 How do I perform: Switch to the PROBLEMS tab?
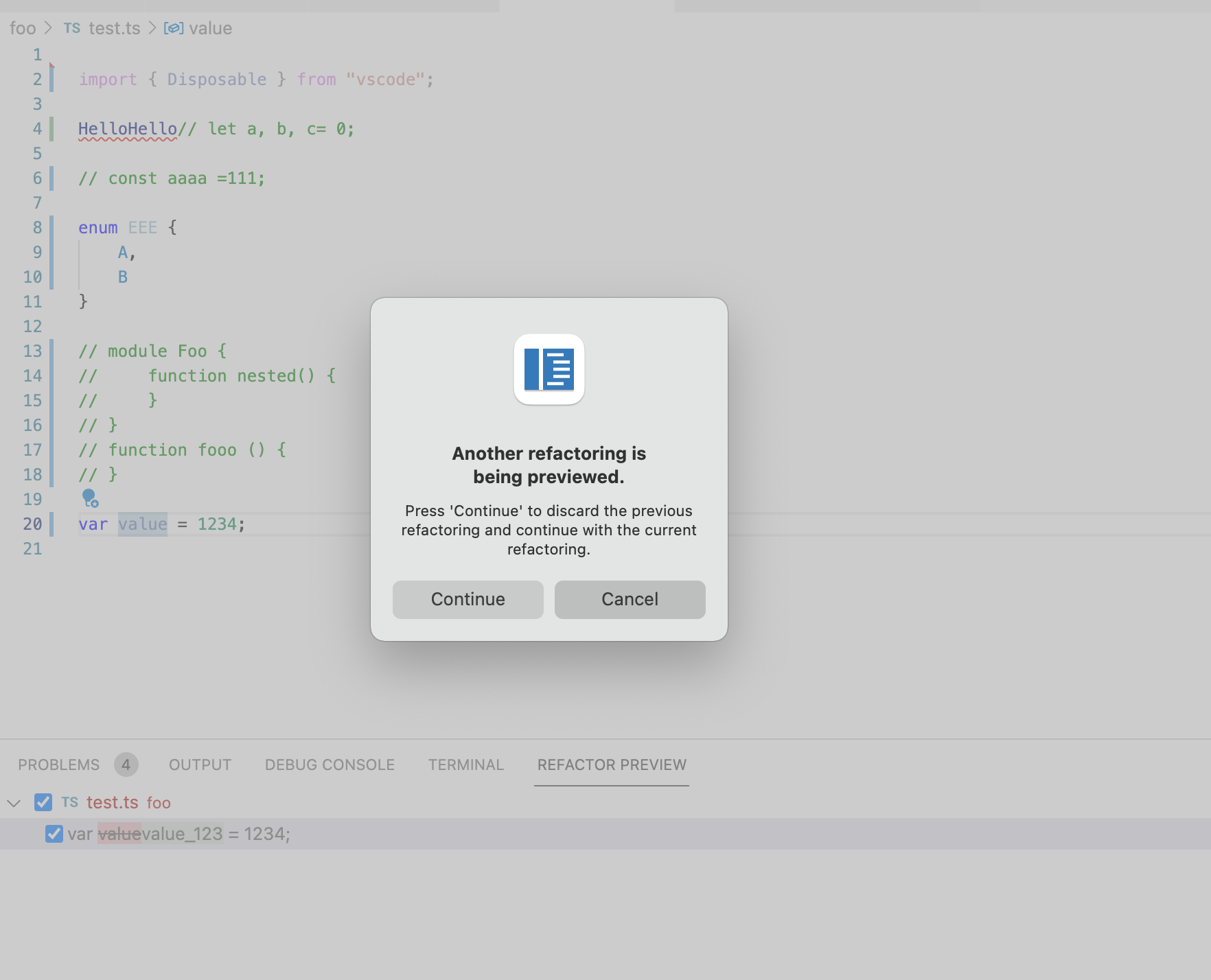[x=58, y=764]
